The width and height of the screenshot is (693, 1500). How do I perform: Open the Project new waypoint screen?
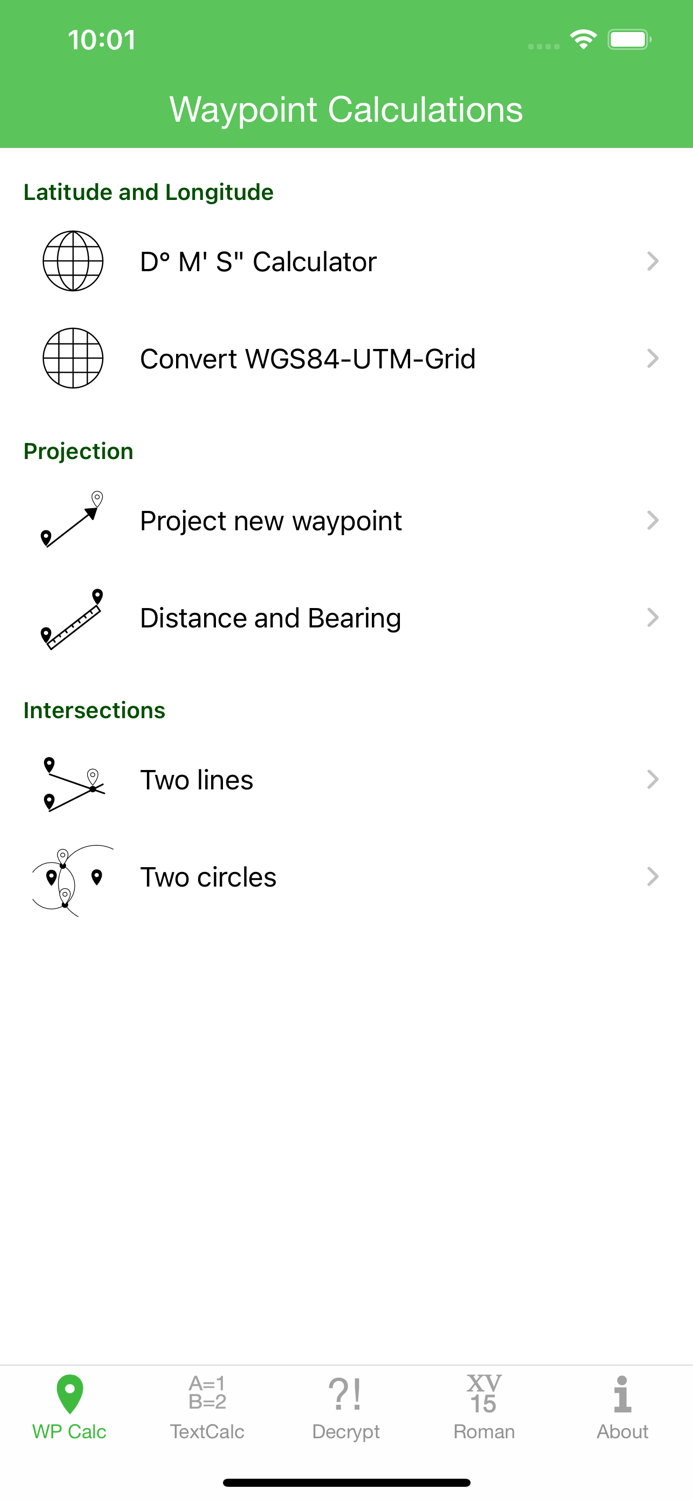(x=270, y=520)
